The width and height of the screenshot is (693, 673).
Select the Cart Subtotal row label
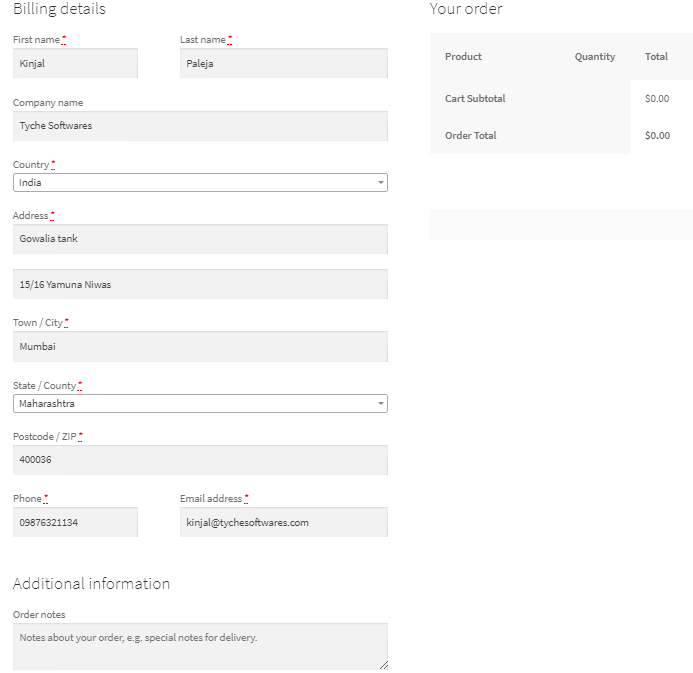(x=475, y=99)
